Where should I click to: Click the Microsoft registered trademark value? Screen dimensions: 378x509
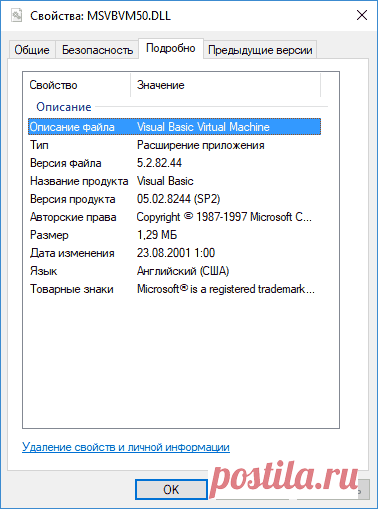226,289
